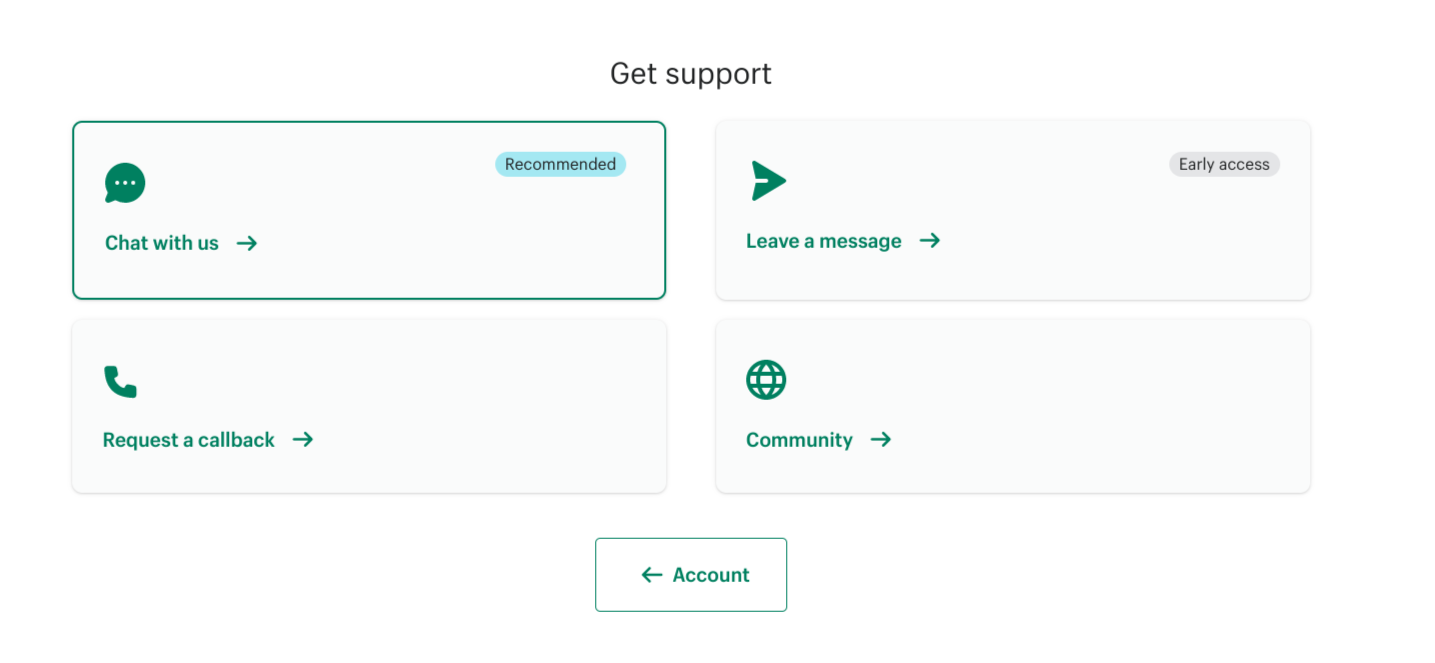Choose the Request a callback link
The height and width of the screenshot is (663, 1435).
tap(189, 440)
